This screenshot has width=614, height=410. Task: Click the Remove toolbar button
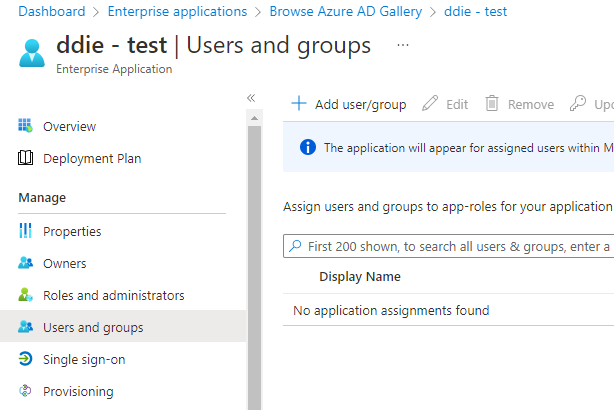(x=520, y=104)
